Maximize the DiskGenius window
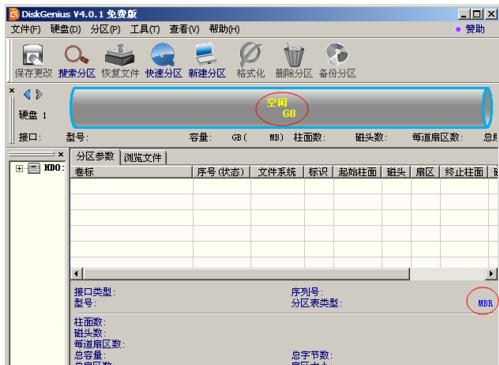 point(477,14)
